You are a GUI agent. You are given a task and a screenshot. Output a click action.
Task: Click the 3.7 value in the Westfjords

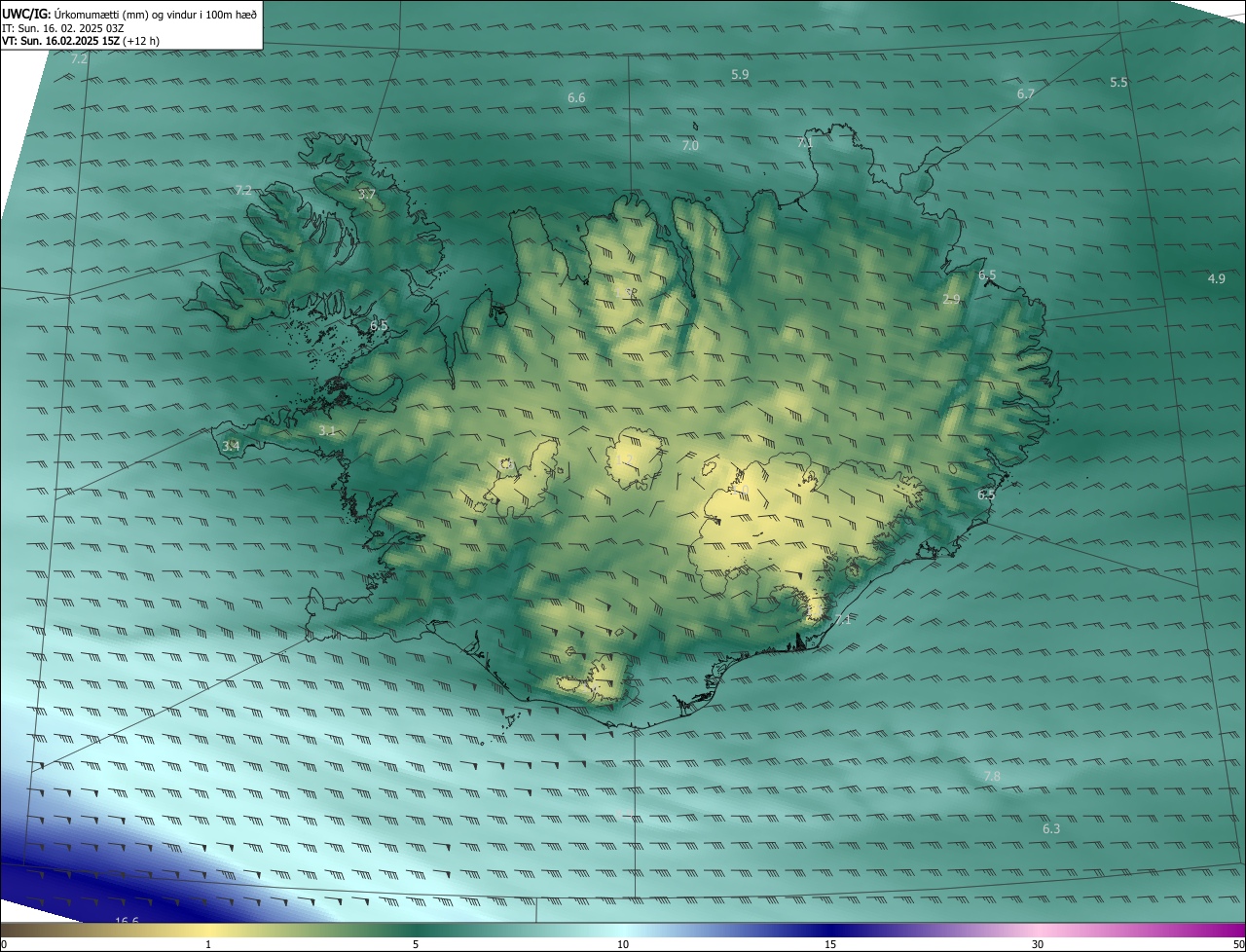[366, 195]
